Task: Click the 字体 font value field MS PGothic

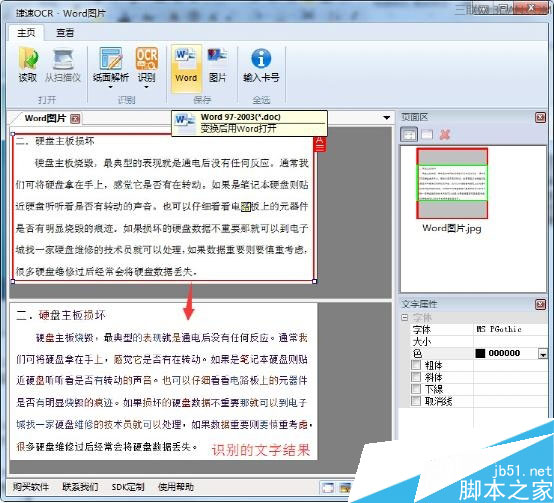Action: coord(510,329)
